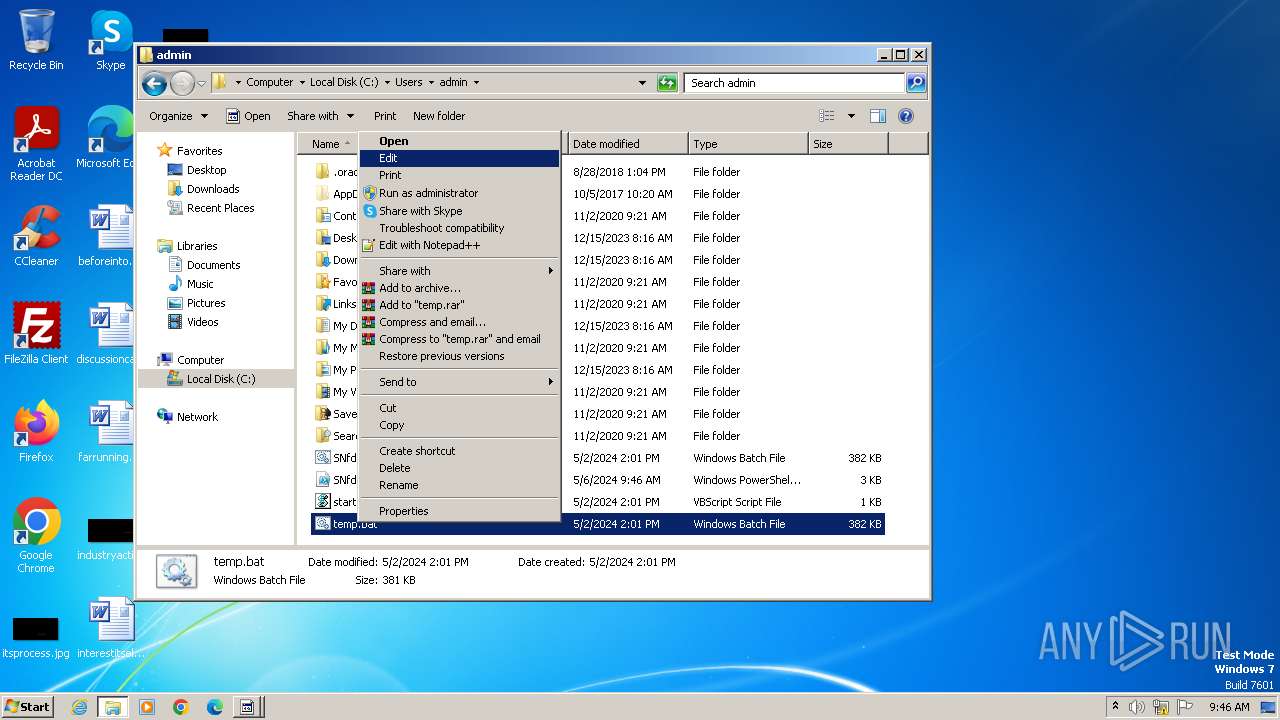Click the Back navigation arrow
The image size is (1280, 720).
(154, 83)
